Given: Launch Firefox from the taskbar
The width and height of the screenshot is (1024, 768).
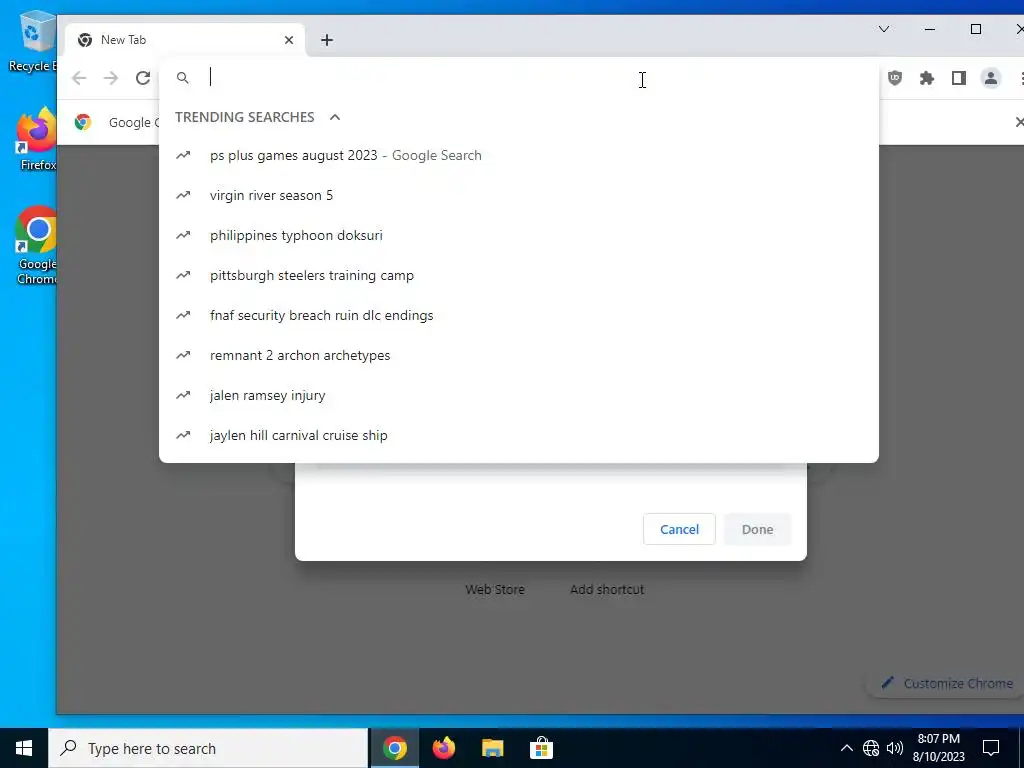Looking at the screenshot, I should point(443,748).
